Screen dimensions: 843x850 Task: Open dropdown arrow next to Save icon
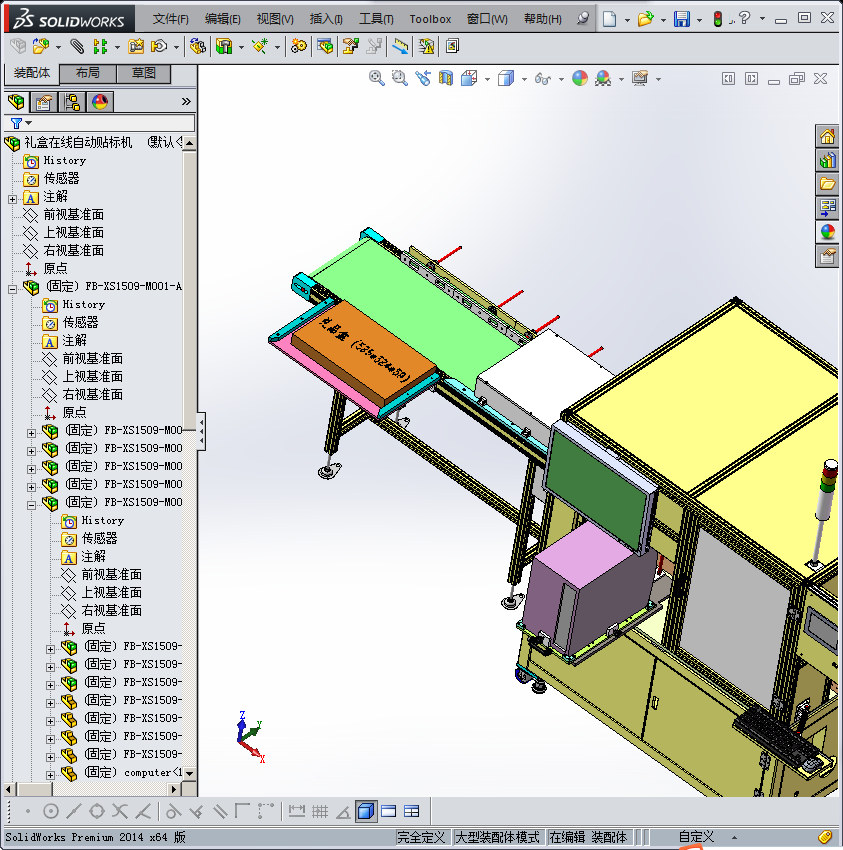tap(699, 20)
